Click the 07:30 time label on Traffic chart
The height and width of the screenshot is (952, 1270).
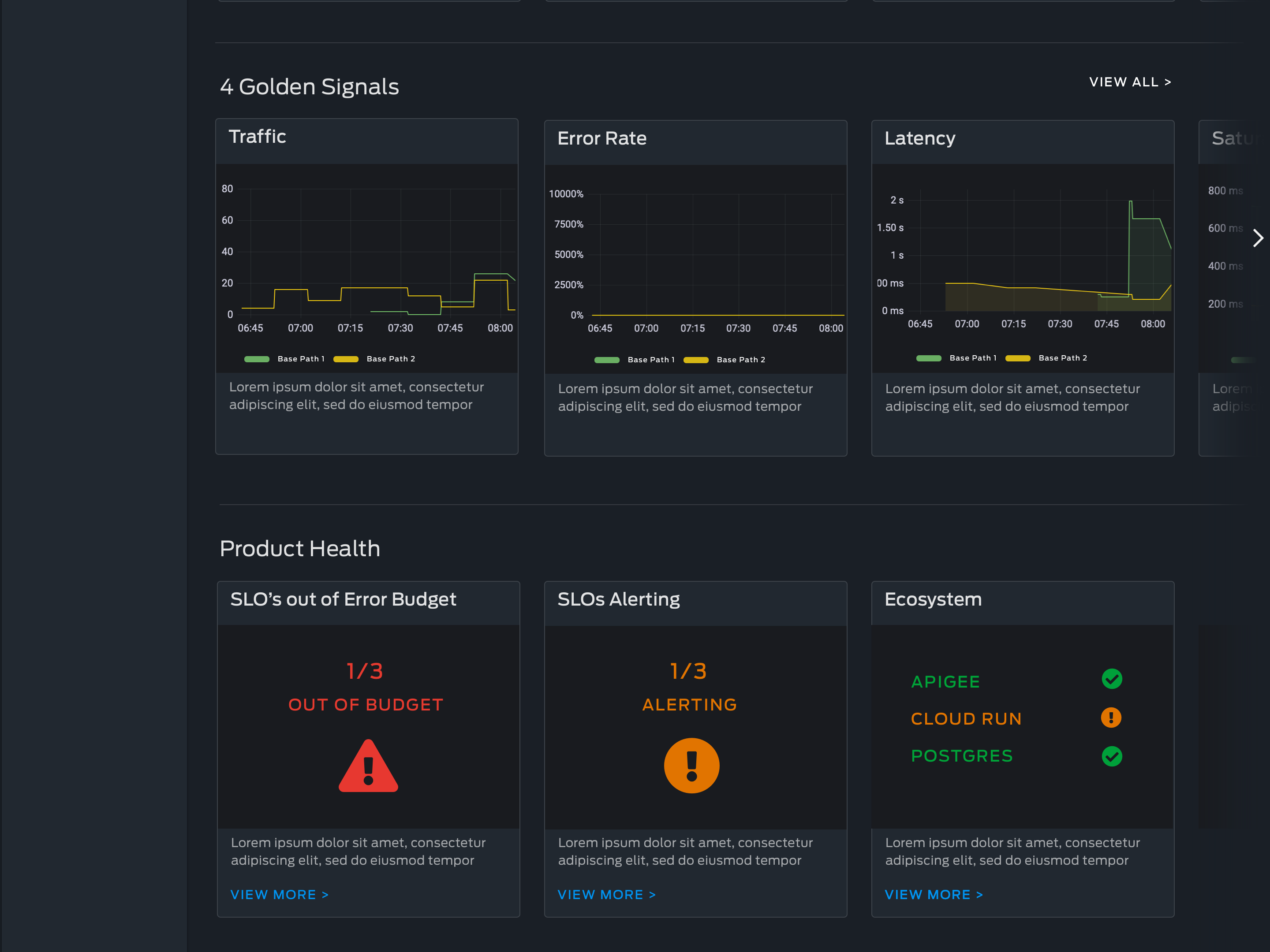pyautogui.click(x=400, y=328)
